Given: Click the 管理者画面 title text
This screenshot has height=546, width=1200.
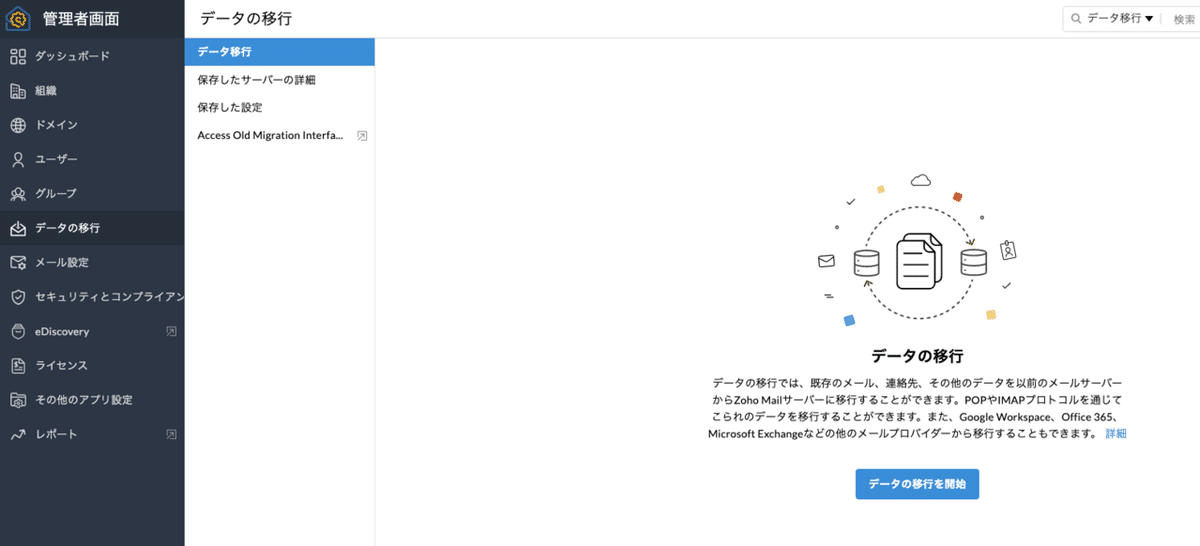Looking at the screenshot, I should (x=82, y=18).
